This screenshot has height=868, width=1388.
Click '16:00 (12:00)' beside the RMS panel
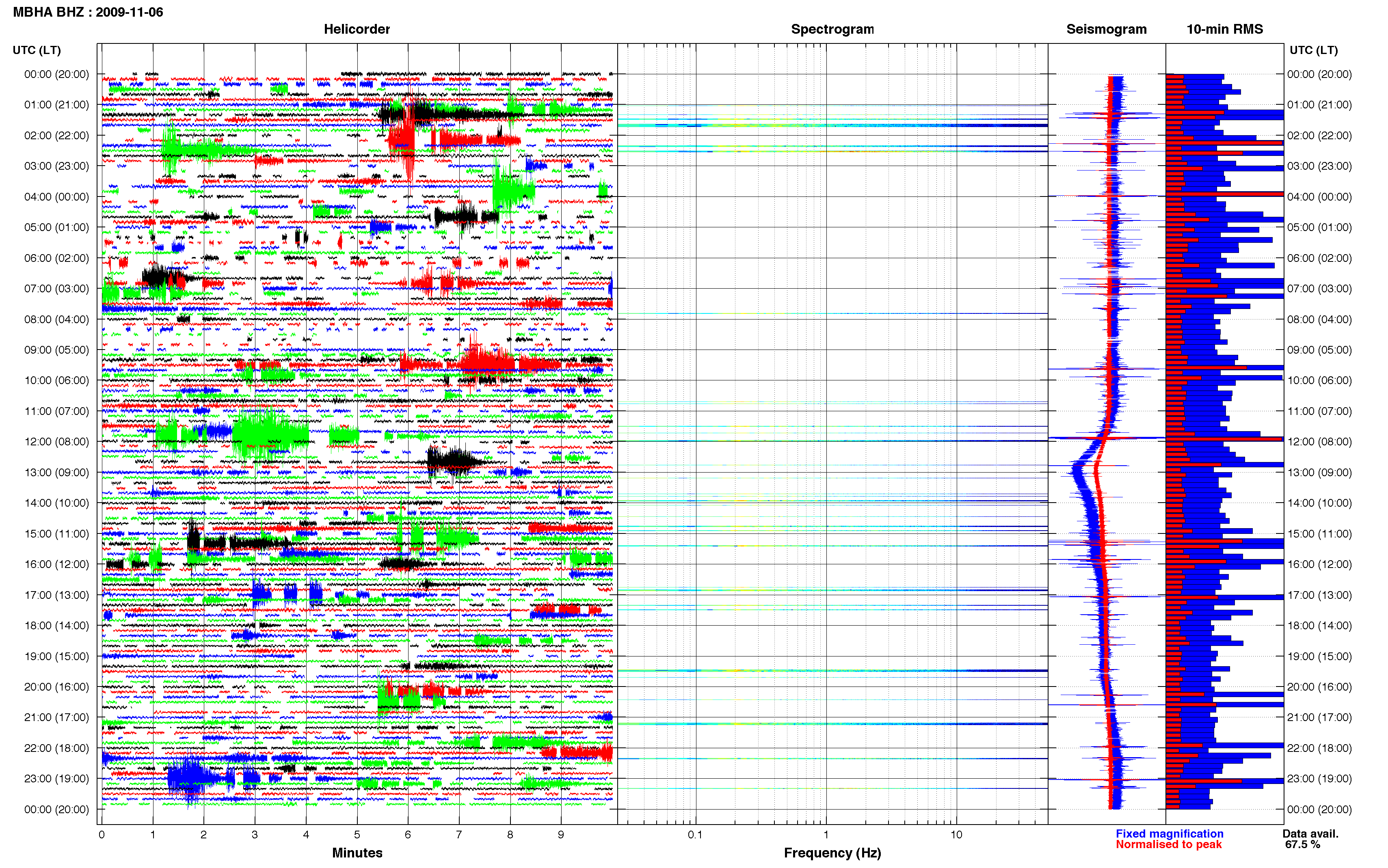[x=1319, y=564]
